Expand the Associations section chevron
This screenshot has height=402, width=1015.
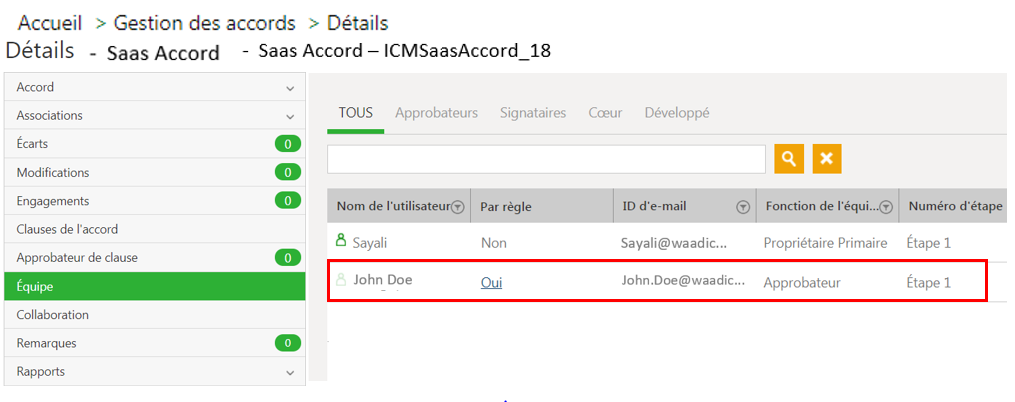tap(290, 117)
